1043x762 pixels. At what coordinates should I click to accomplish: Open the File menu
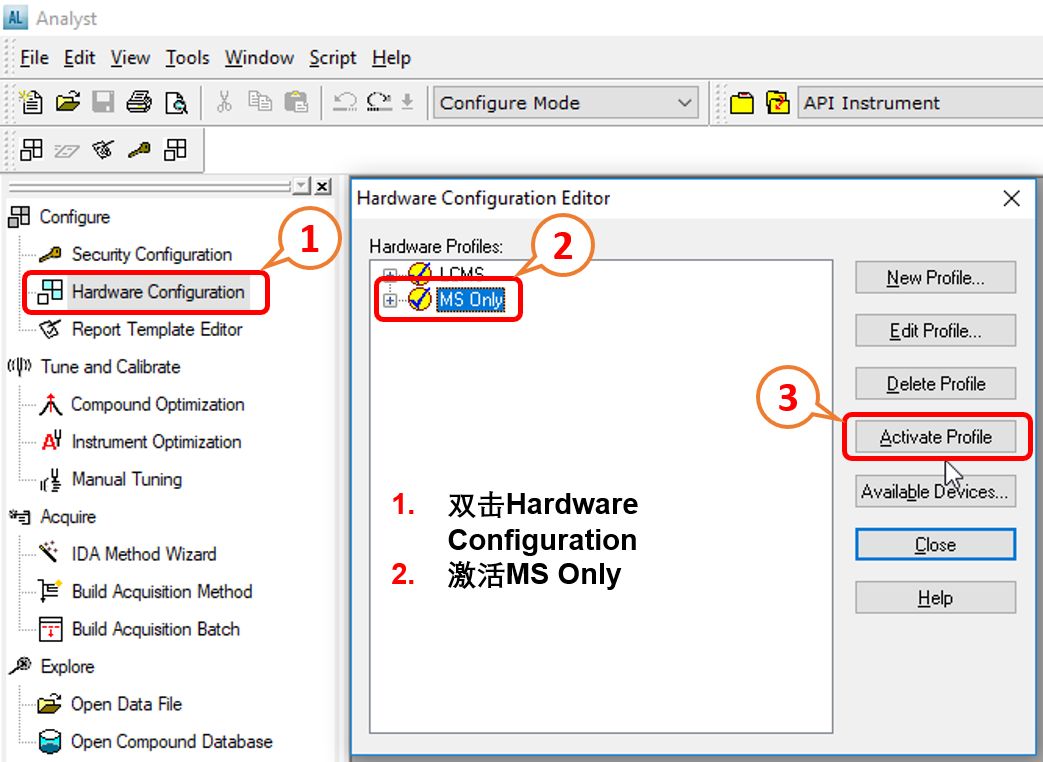pyautogui.click(x=34, y=58)
